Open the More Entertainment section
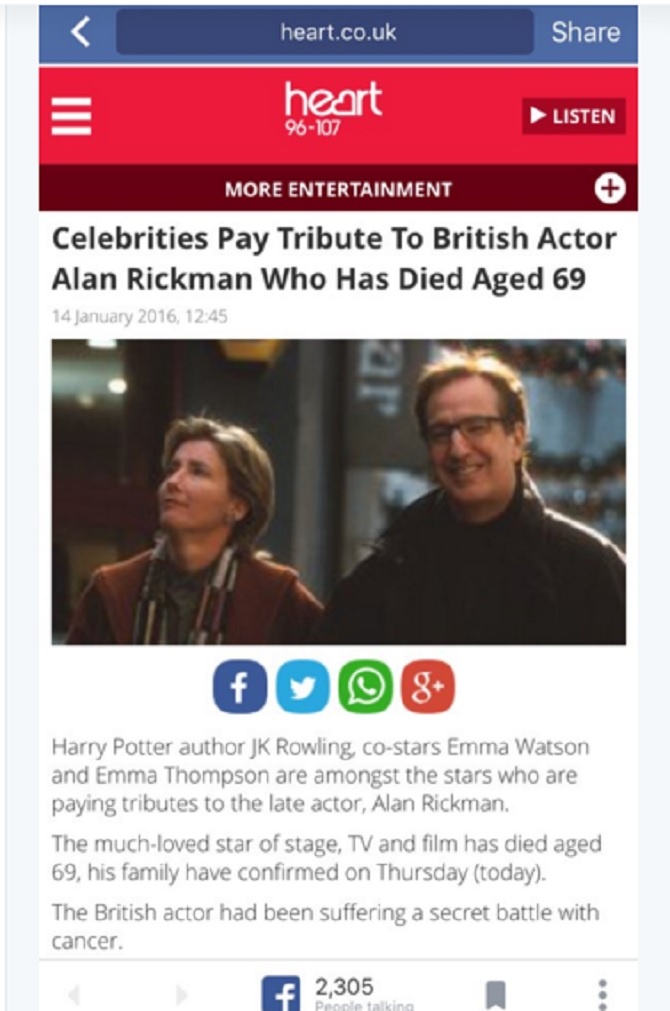Viewport: 670px width, 1011px height. click(x=338, y=189)
